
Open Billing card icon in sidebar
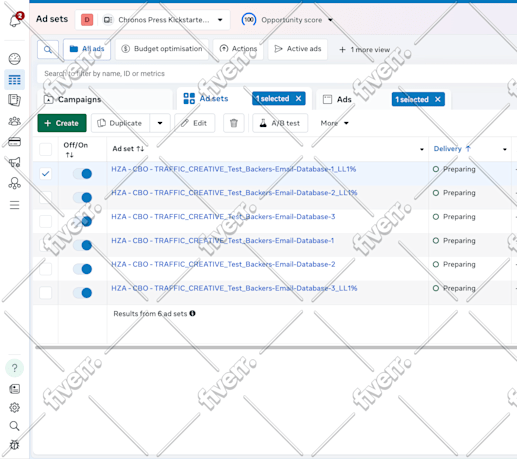click(x=14, y=142)
